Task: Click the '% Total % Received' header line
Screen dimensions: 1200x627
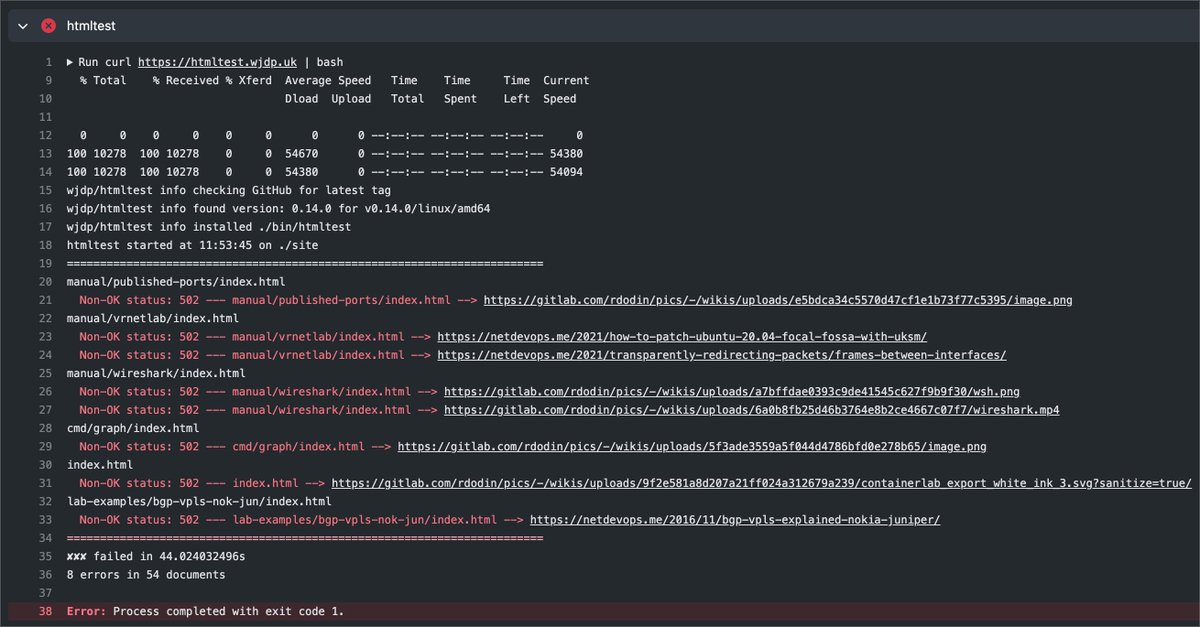Action: [334, 80]
